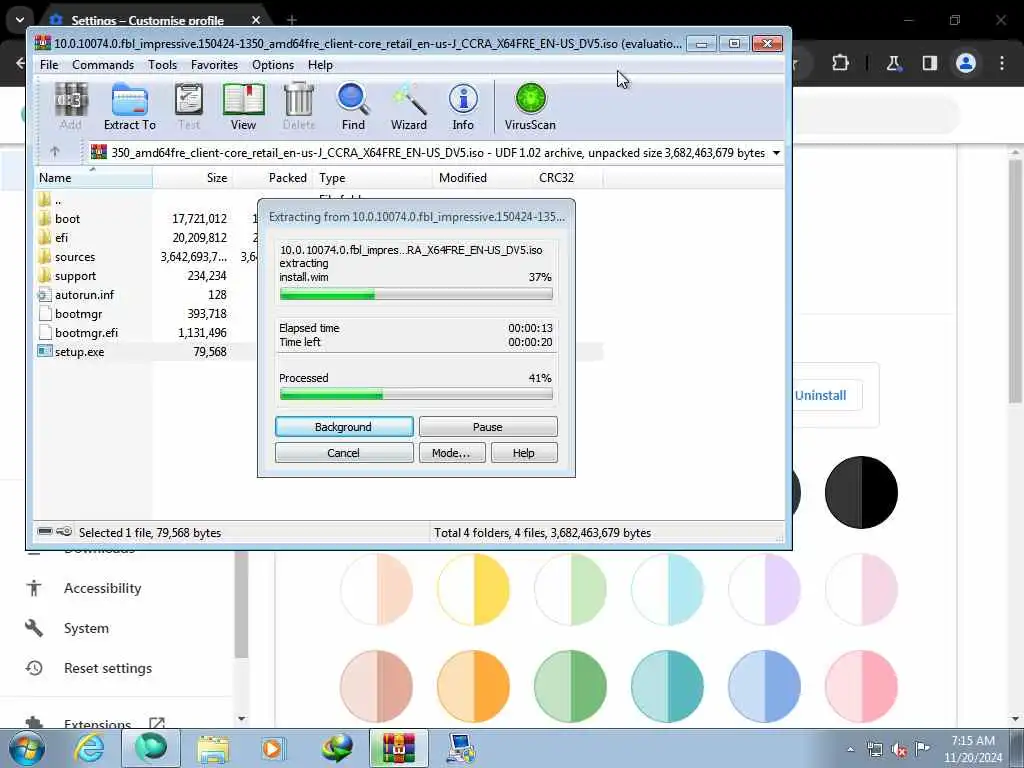Click taskbar clock showing 7:15 AM
The image size is (1024, 768).
pyautogui.click(x=972, y=749)
